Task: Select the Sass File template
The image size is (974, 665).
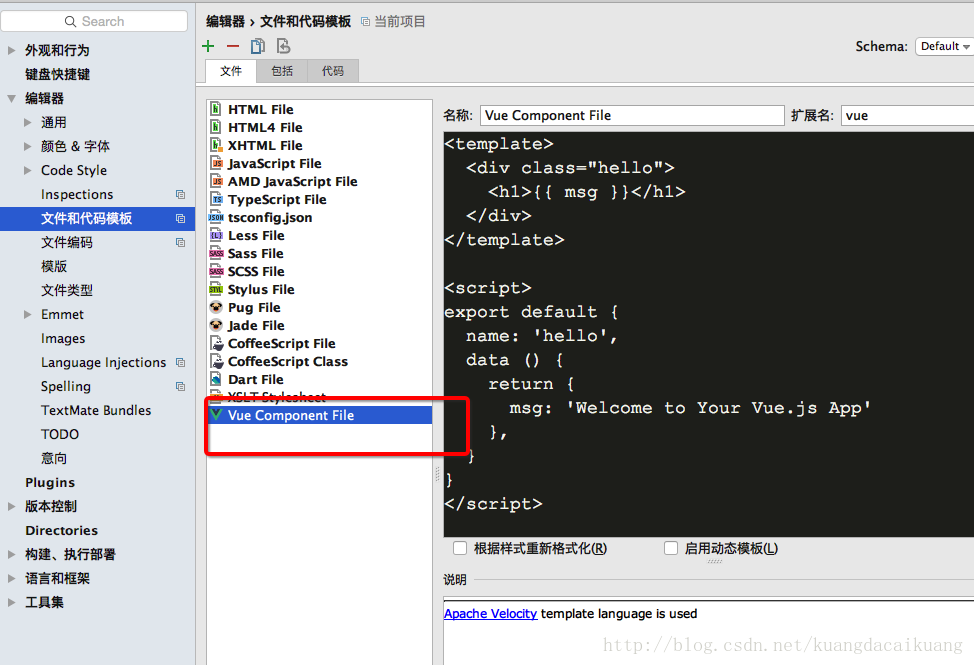Action: pyautogui.click(x=319, y=253)
